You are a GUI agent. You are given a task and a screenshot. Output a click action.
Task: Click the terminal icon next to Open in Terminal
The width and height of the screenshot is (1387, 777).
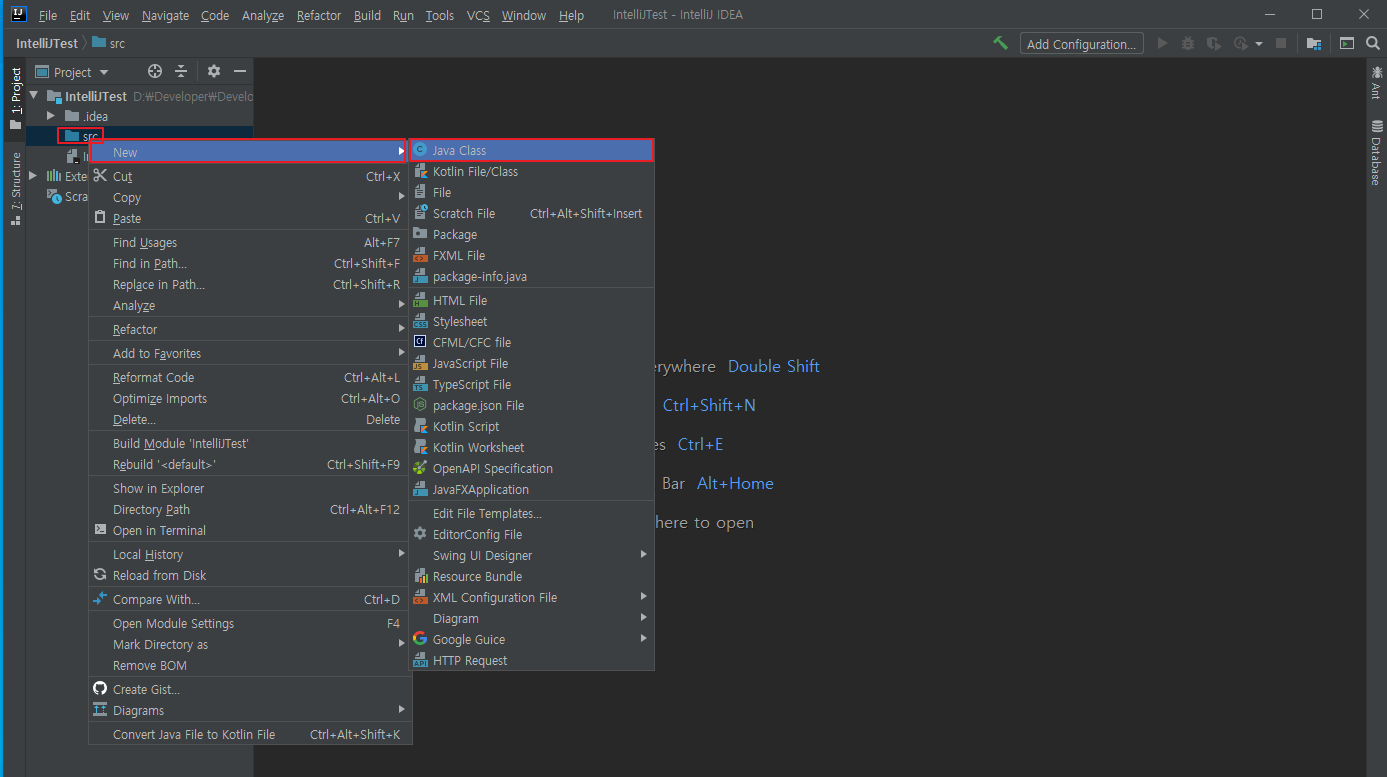point(100,530)
